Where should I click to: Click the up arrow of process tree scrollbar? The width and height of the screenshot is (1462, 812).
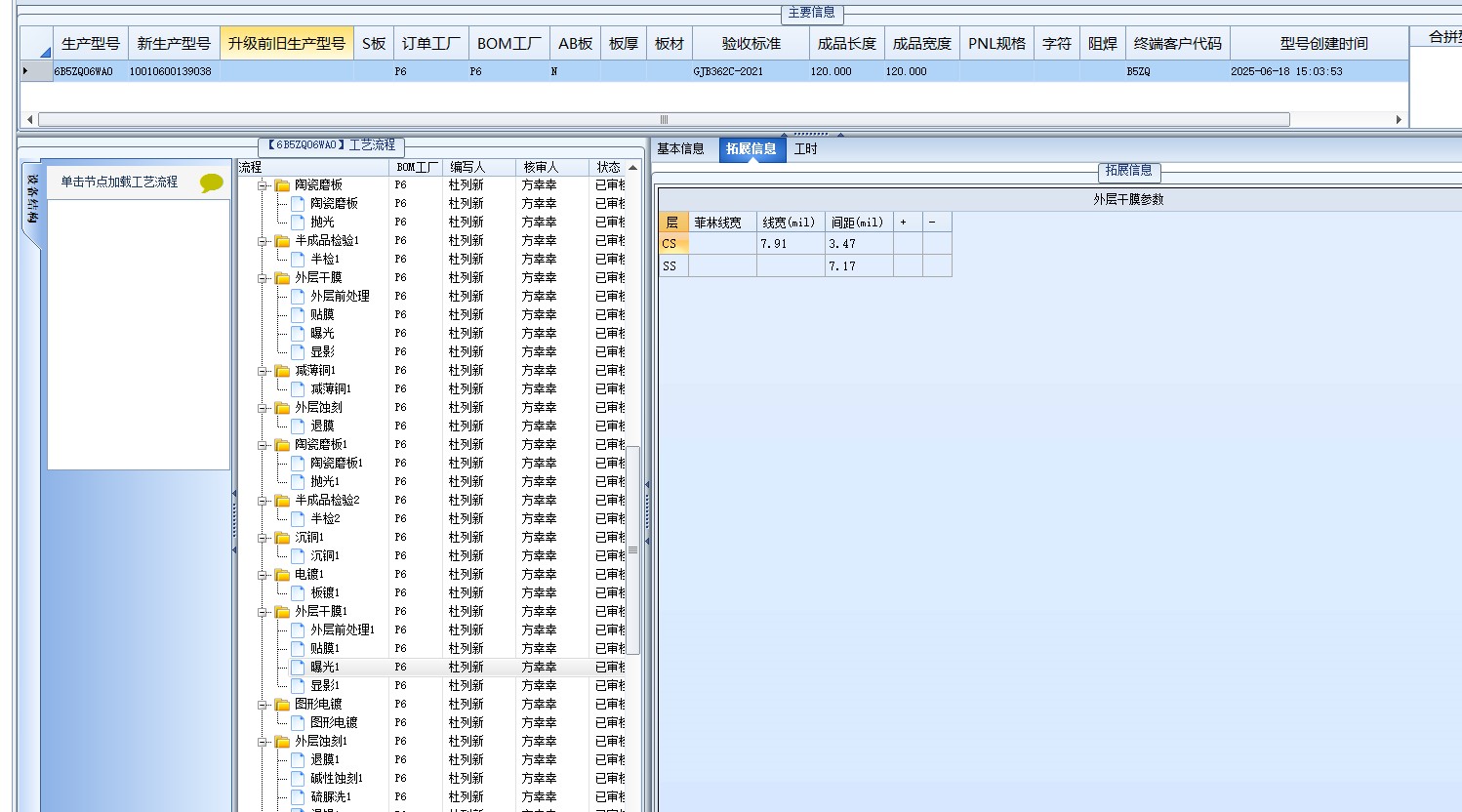(632, 168)
